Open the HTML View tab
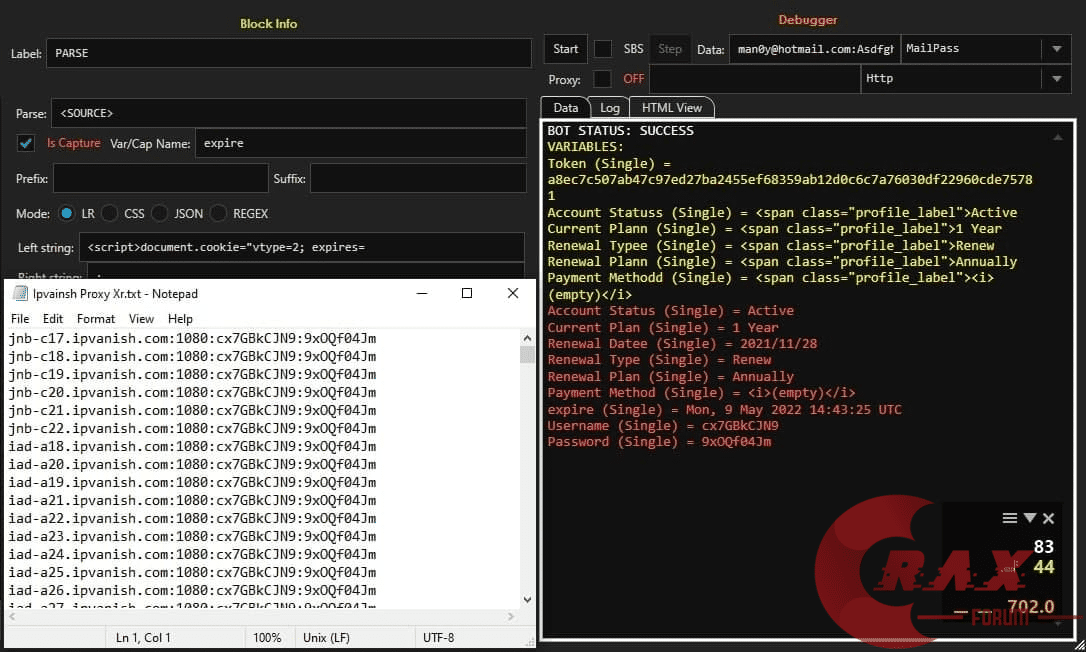This screenshot has height=652, width=1086. point(671,108)
